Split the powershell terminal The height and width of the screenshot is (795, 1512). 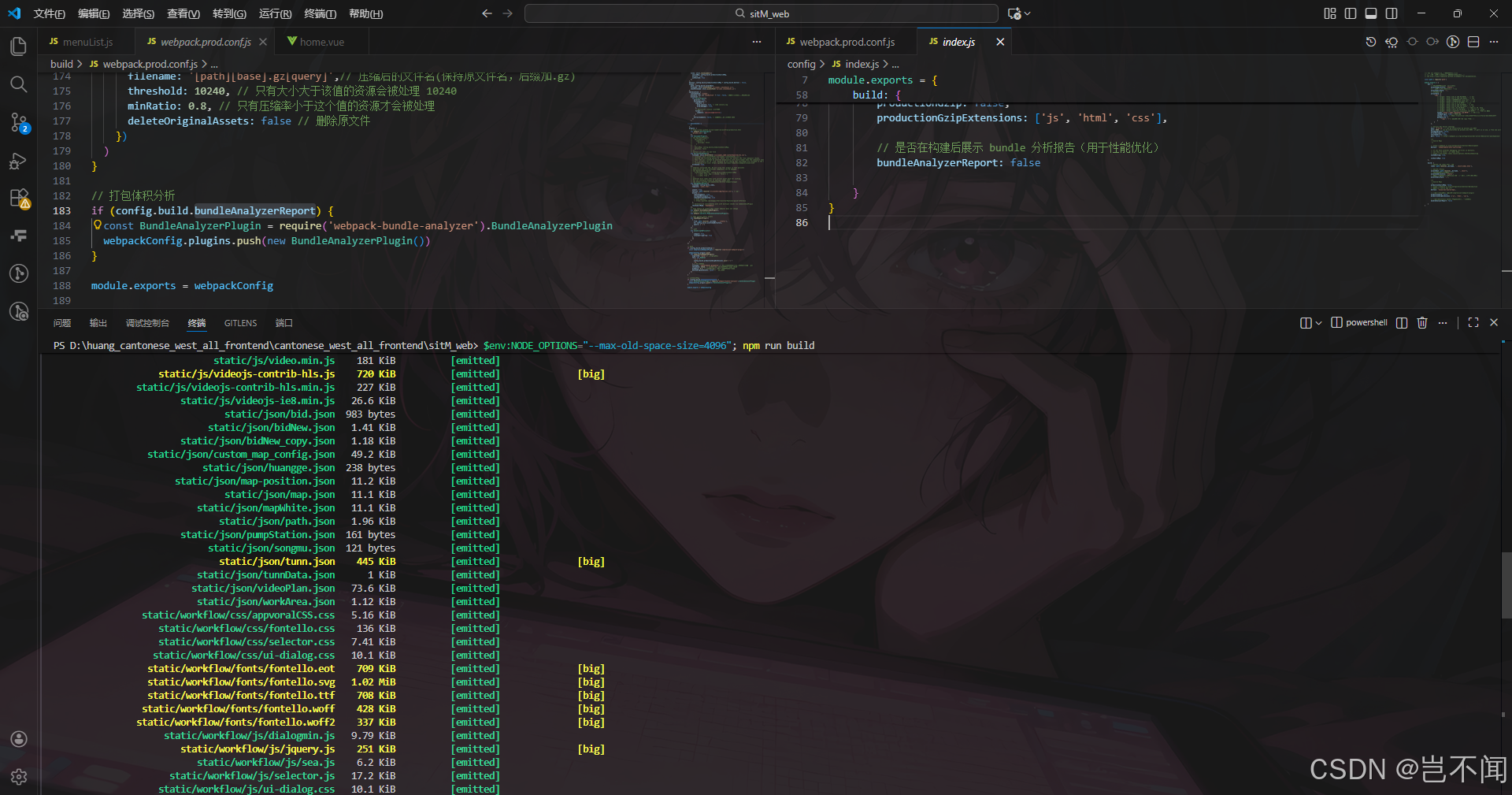(1401, 322)
